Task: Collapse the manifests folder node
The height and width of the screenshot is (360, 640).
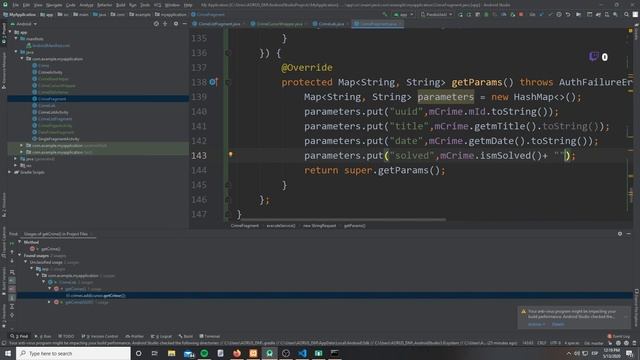Action: [16, 39]
